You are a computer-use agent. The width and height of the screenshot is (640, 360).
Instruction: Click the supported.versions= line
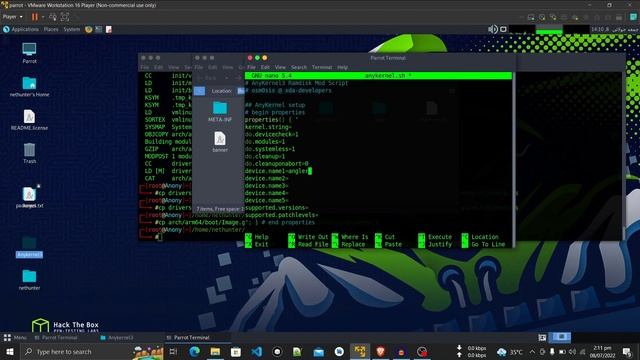click(276, 208)
